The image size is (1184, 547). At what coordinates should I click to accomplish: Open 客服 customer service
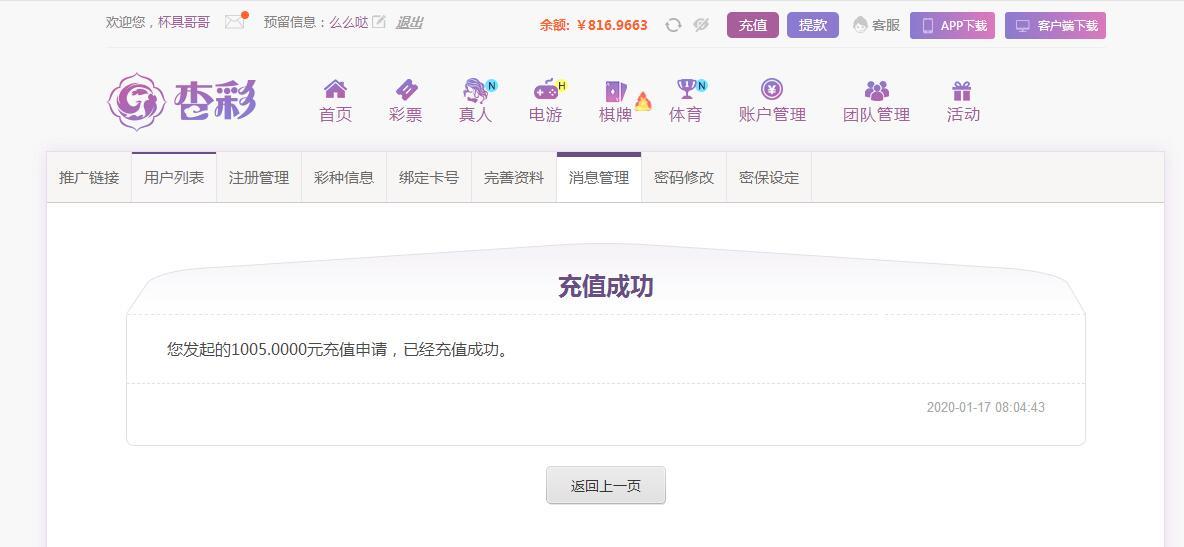pyautogui.click(x=877, y=25)
